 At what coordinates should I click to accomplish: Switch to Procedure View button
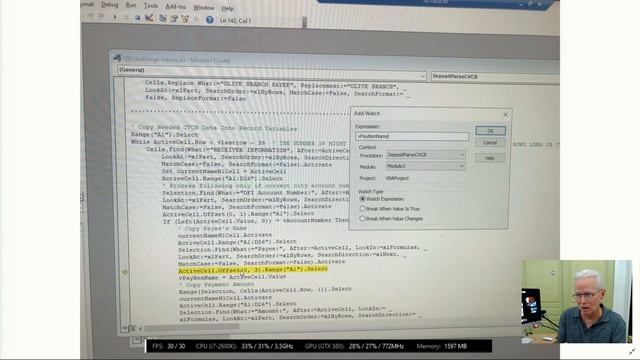pyautogui.click(x=125, y=328)
